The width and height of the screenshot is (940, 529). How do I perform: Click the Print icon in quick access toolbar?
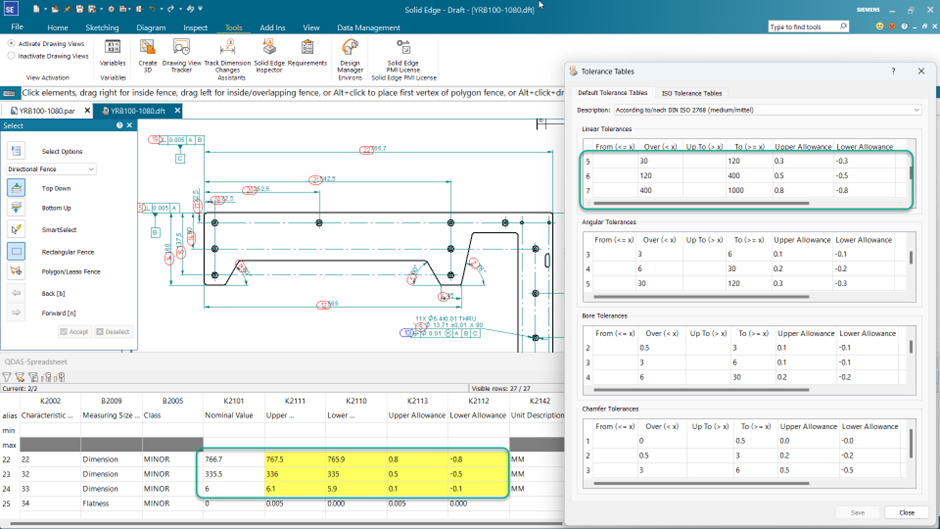[x=122, y=9]
